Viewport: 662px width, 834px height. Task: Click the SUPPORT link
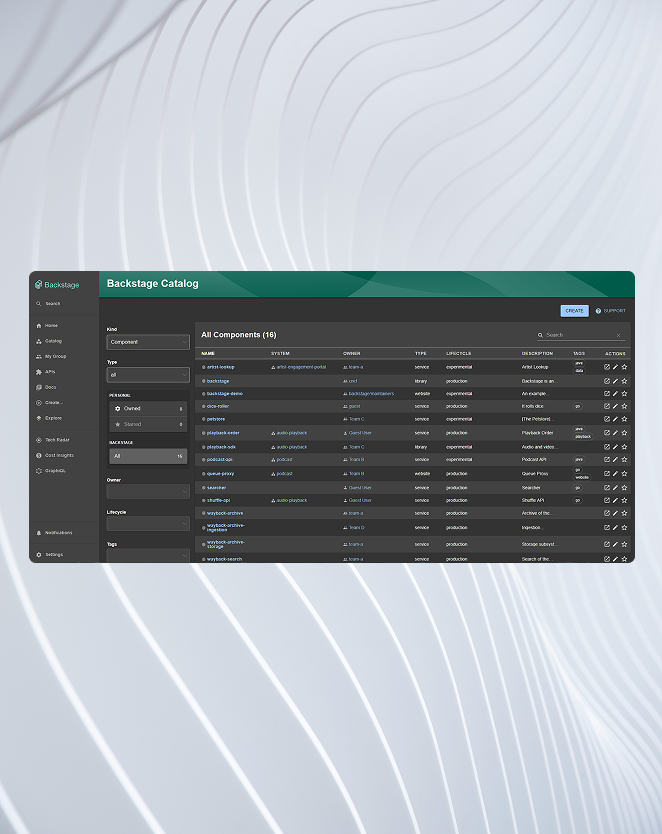tap(610, 311)
